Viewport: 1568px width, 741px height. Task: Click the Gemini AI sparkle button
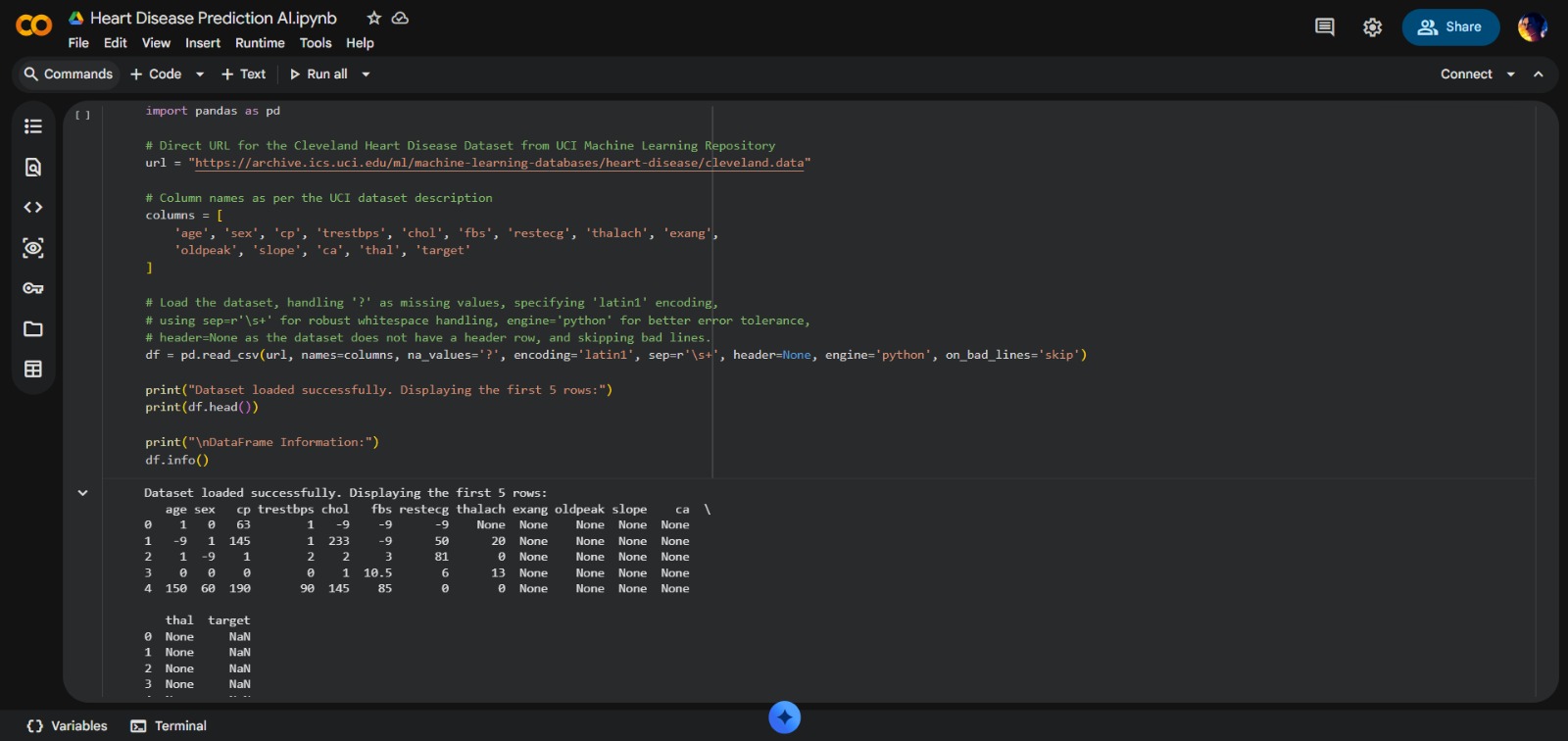[784, 717]
